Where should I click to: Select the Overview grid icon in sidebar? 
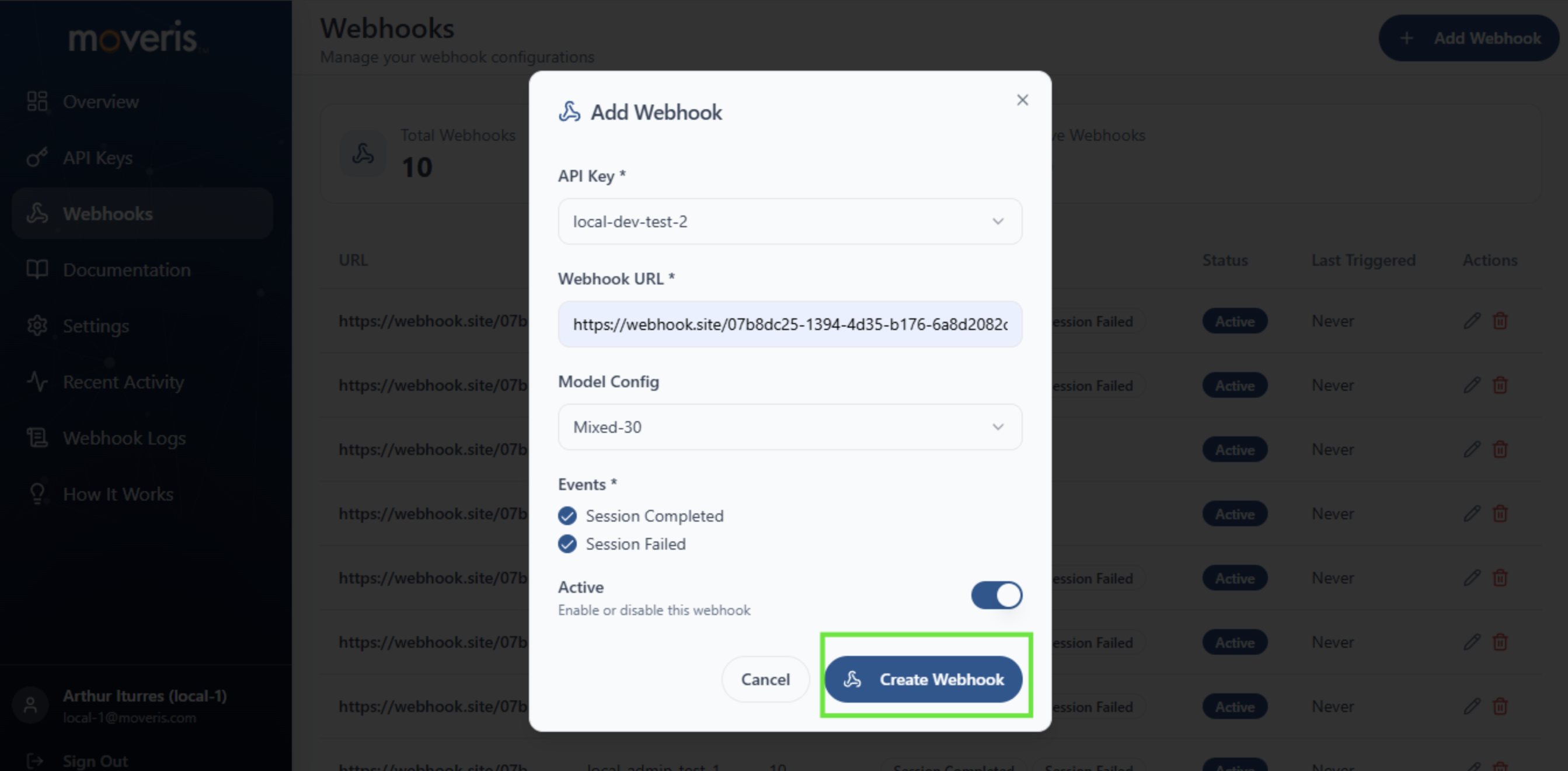pos(37,102)
